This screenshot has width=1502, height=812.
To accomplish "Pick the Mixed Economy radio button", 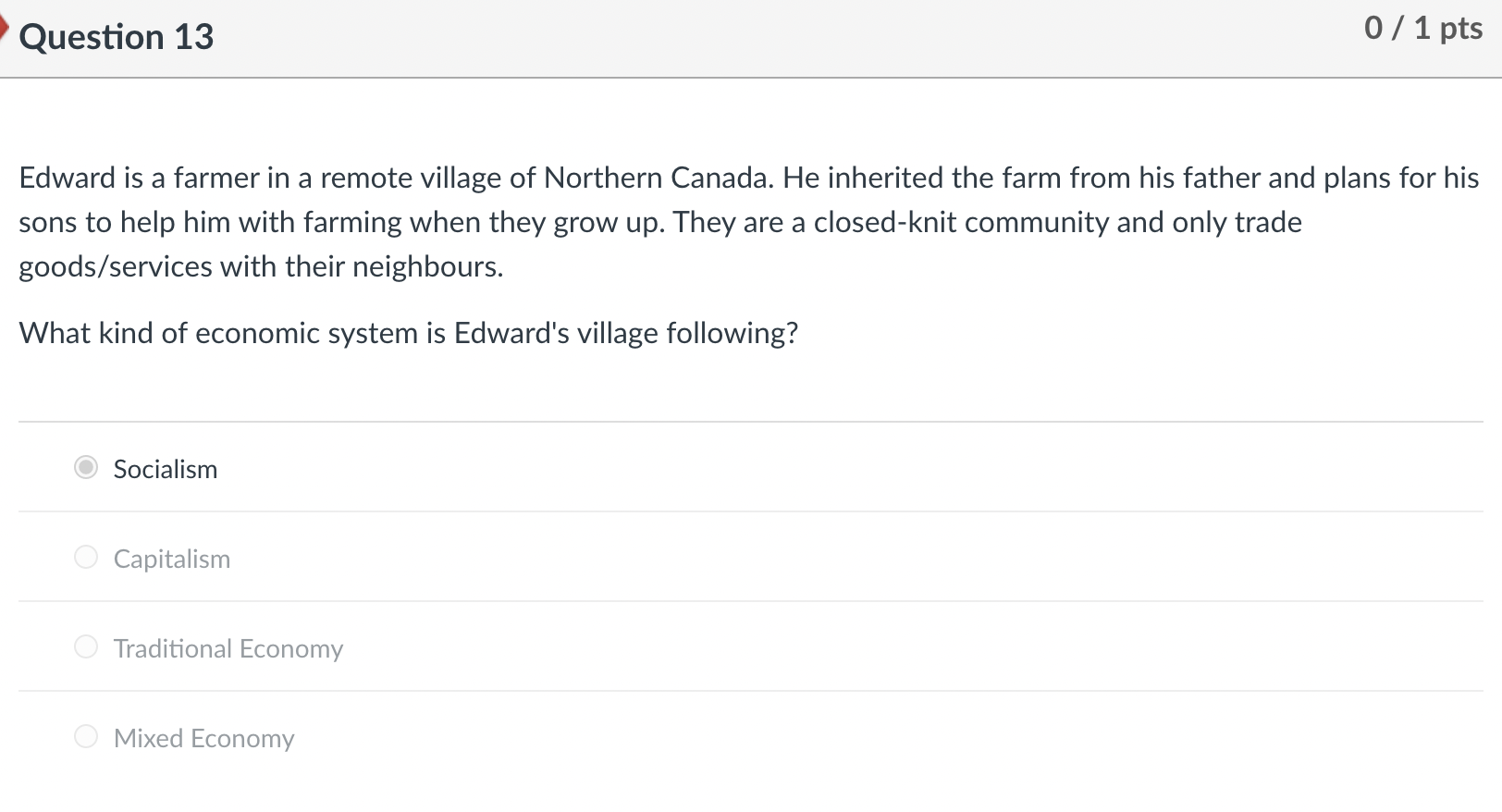I will (86, 737).
